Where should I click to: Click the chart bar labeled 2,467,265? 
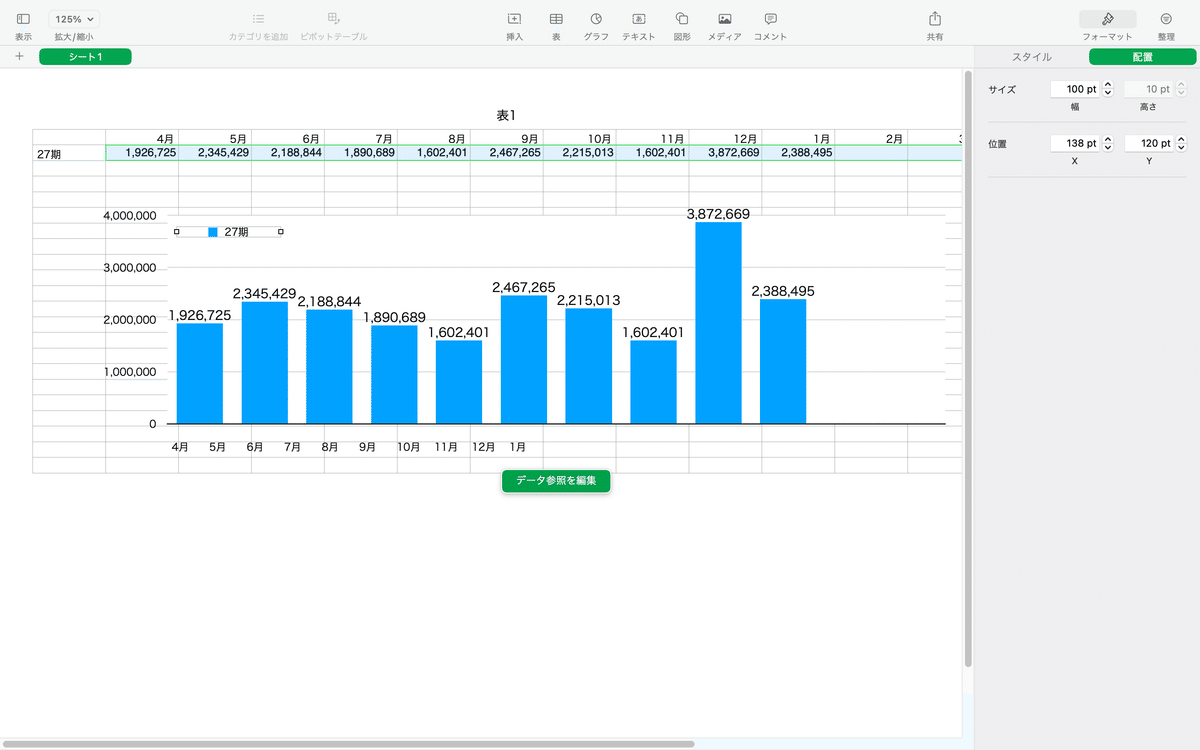point(524,360)
